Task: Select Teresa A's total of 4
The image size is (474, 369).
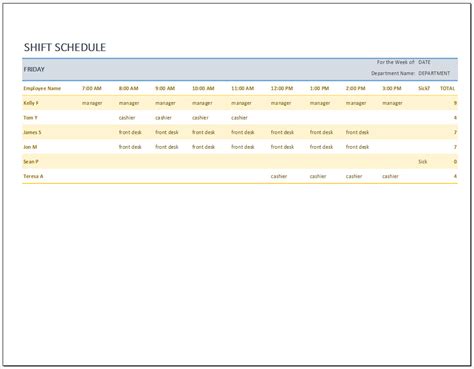Action: pyautogui.click(x=455, y=176)
